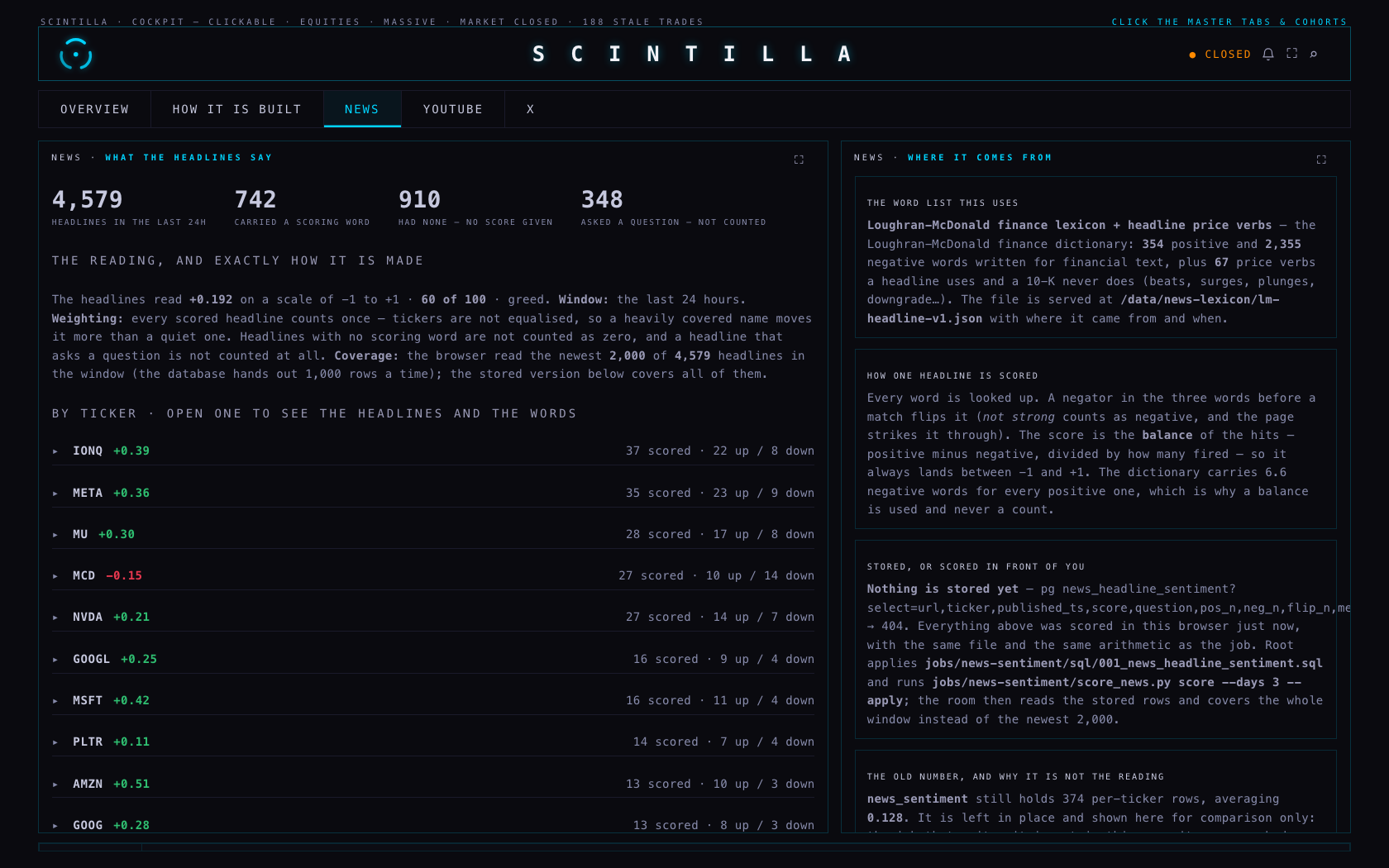Toggle fullscreen icon in the header
The height and width of the screenshot is (868, 1389).
pos(1291,54)
